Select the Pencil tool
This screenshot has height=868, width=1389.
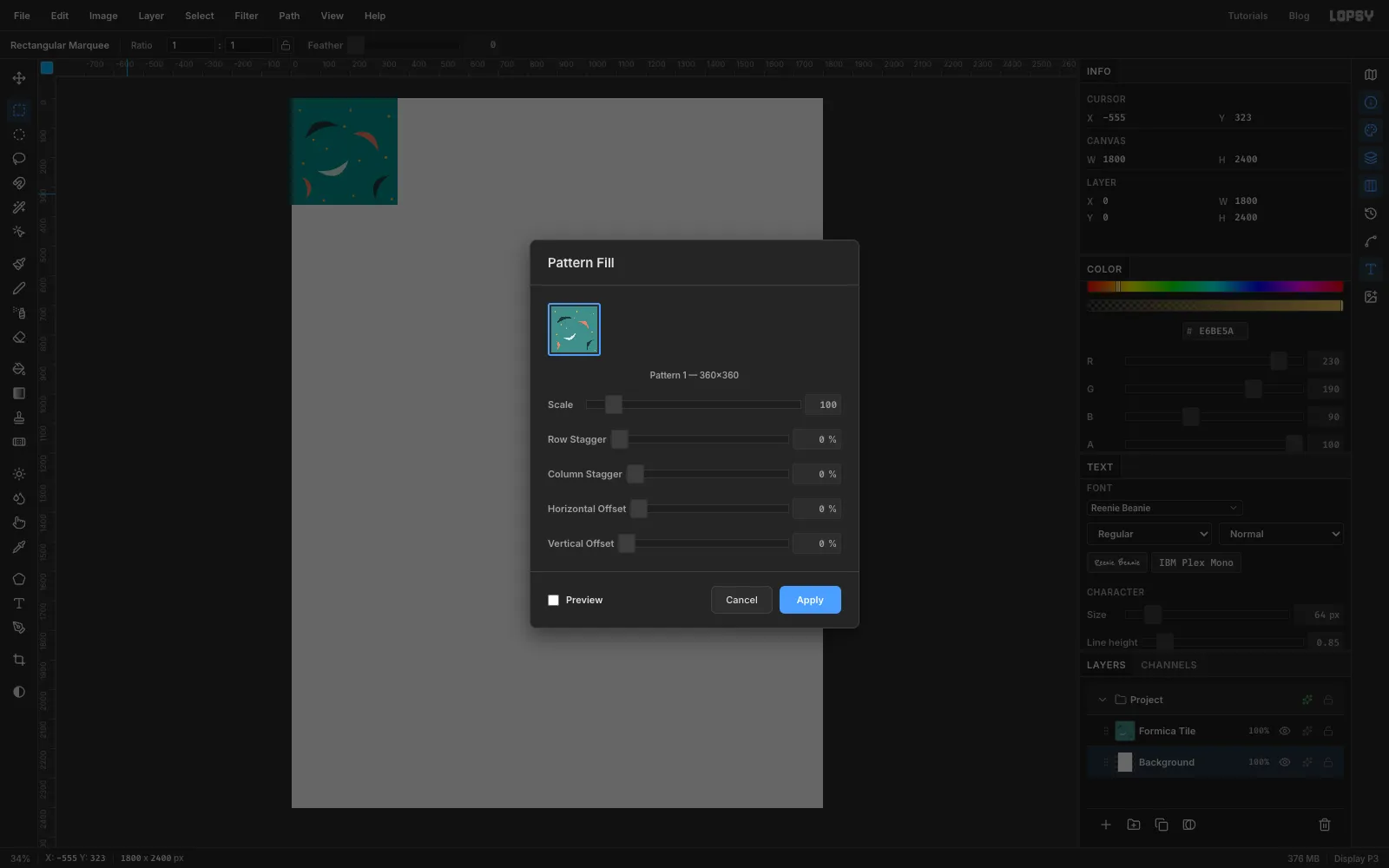point(19,288)
